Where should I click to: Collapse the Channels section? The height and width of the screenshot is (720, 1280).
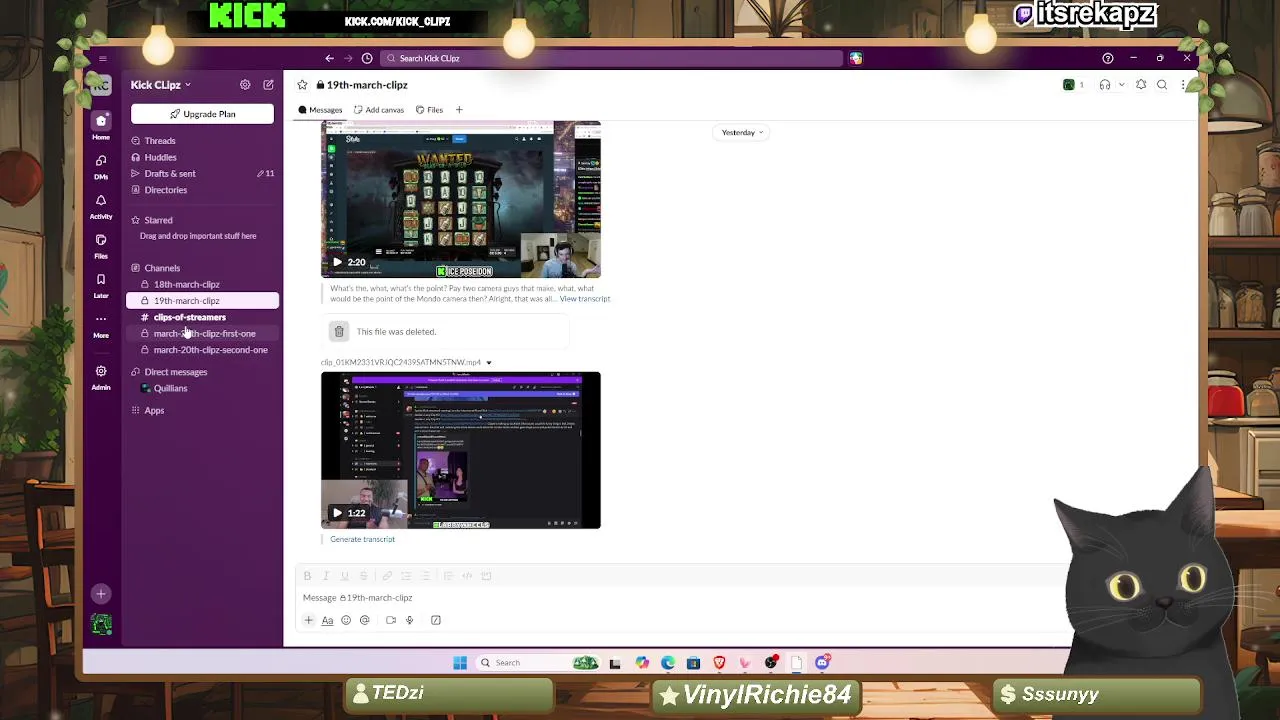point(162,268)
